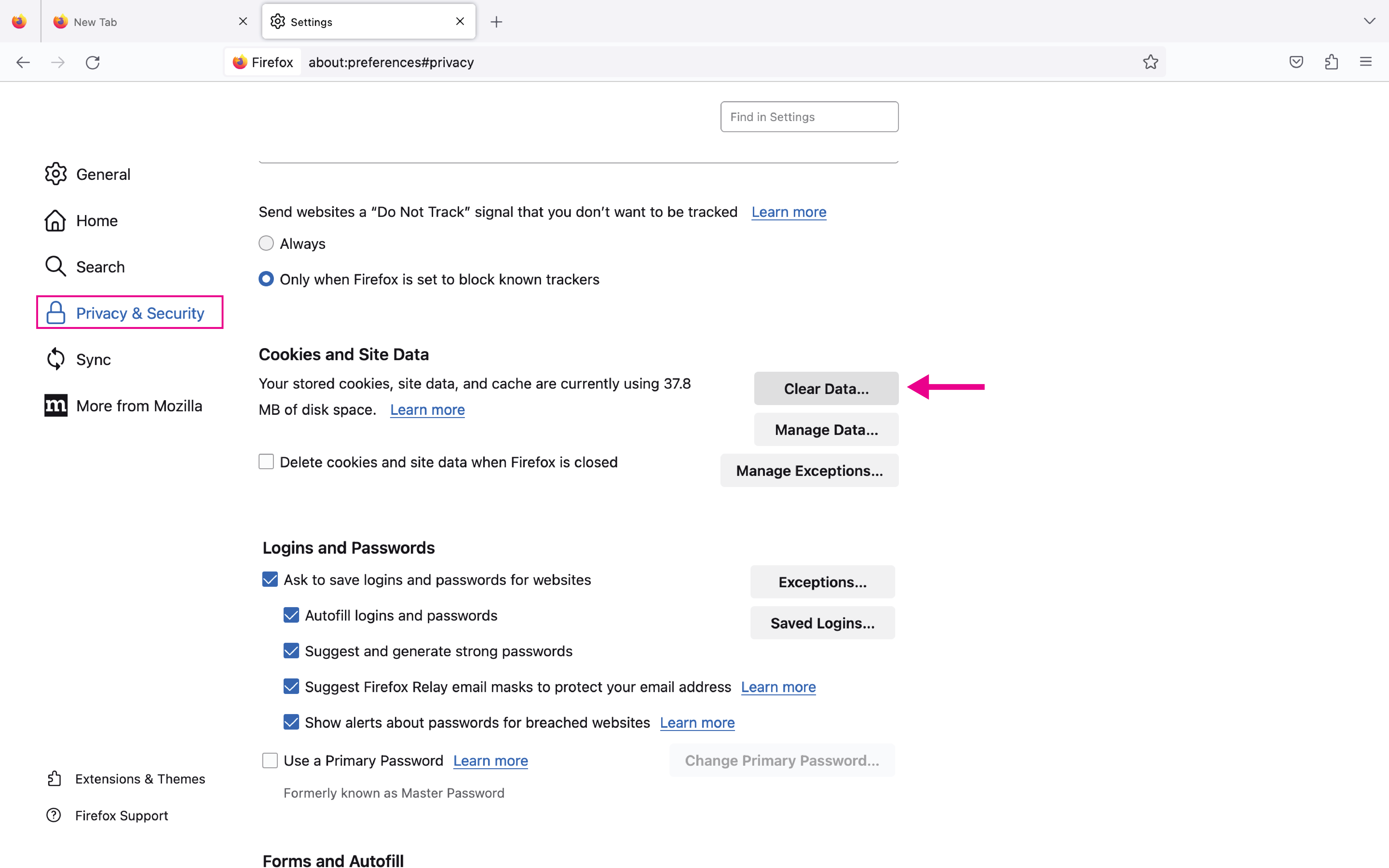Enable Delete cookies when Firefox is closed
The width and height of the screenshot is (1389, 868).
266,462
